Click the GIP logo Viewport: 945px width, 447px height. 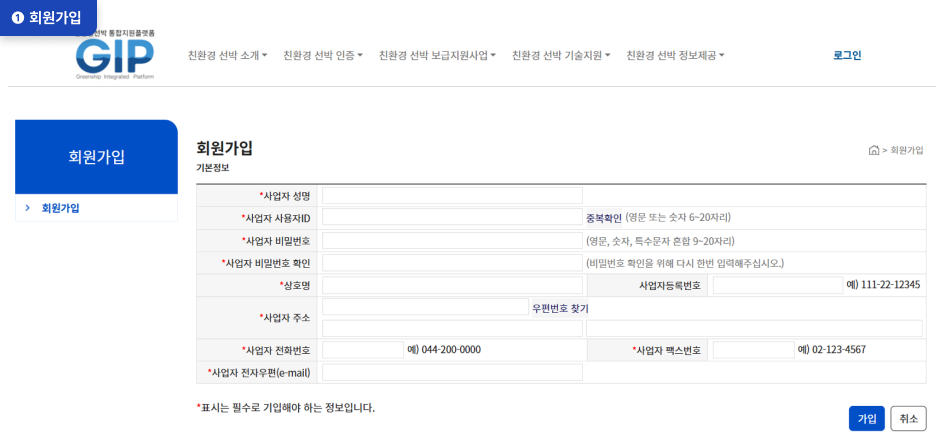coord(115,56)
